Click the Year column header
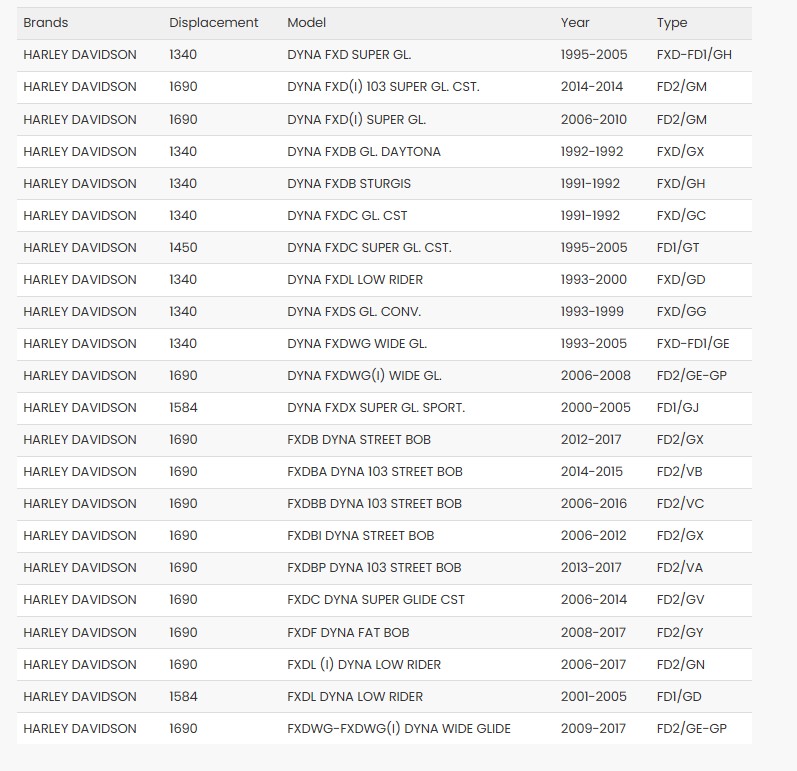This screenshot has width=797, height=771. pos(575,23)
